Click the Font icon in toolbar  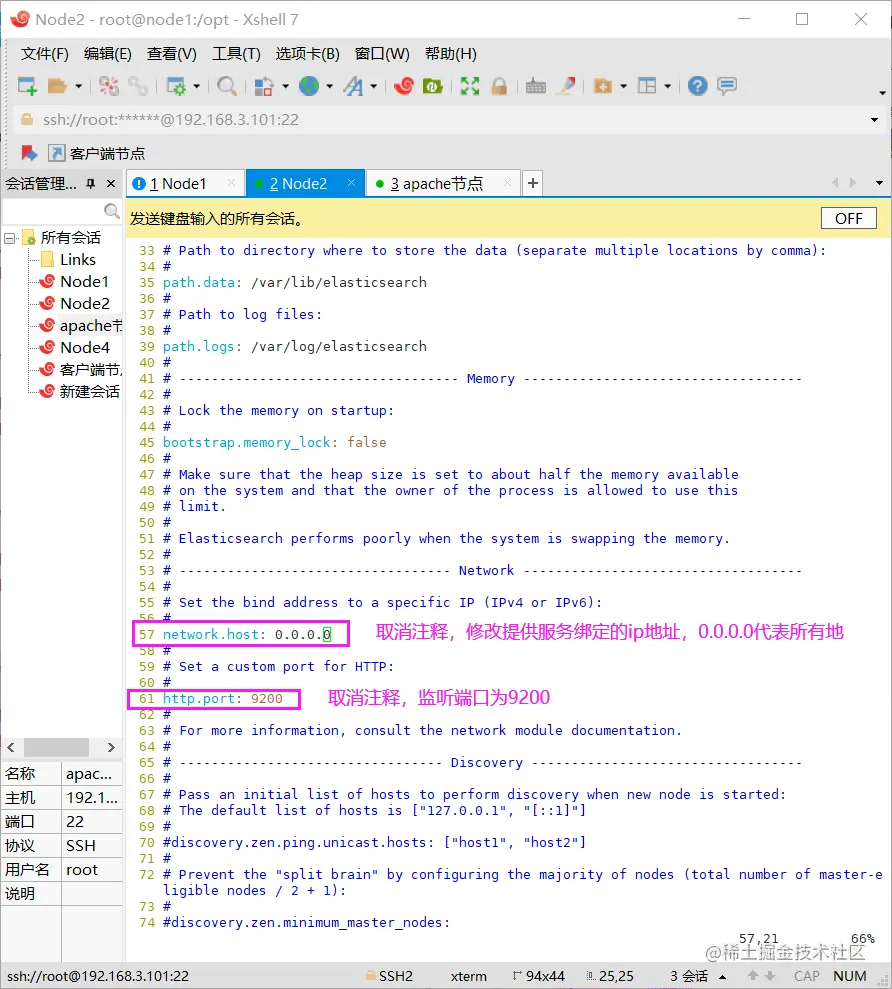point(353,86)
